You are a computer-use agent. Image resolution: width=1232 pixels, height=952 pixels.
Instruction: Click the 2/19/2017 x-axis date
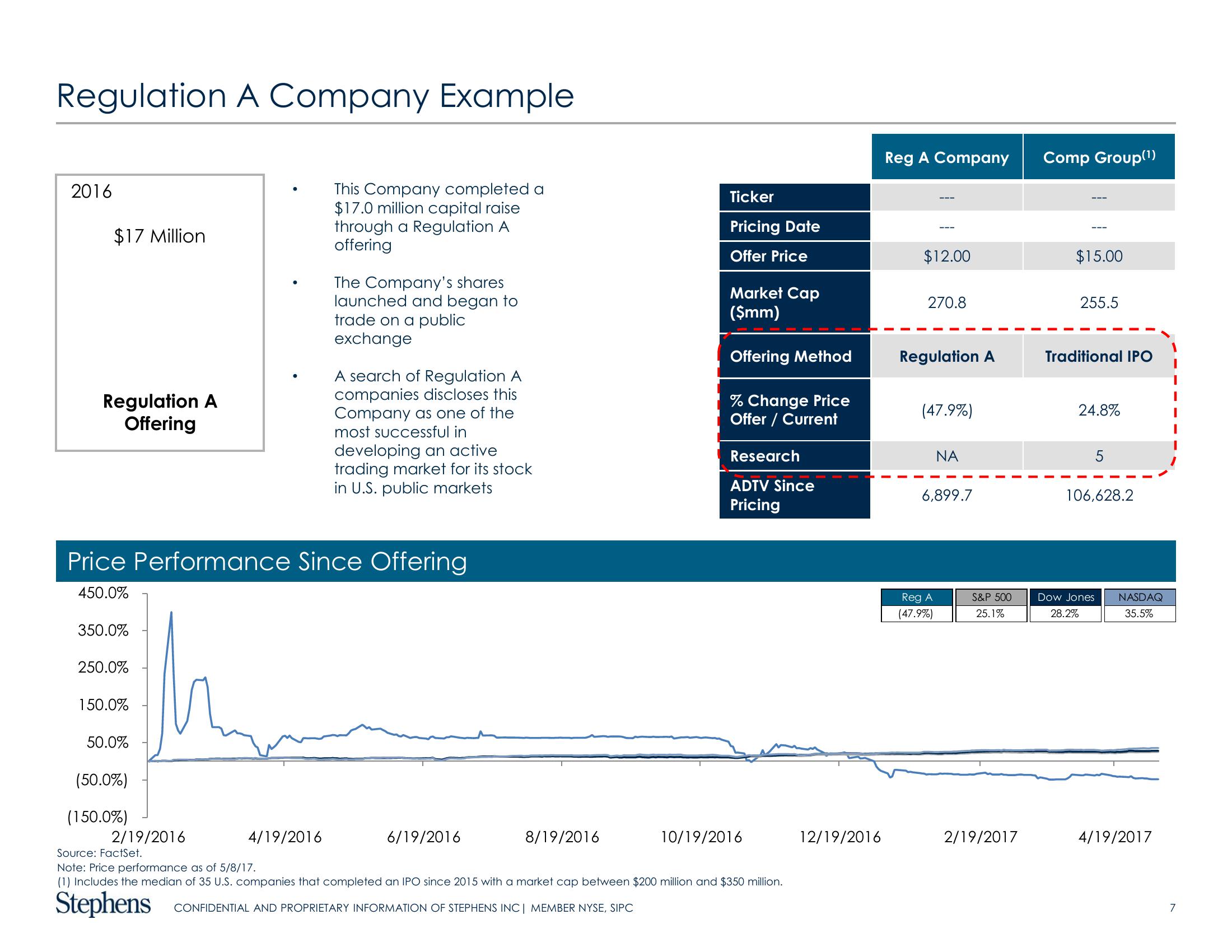pos(981,837)
